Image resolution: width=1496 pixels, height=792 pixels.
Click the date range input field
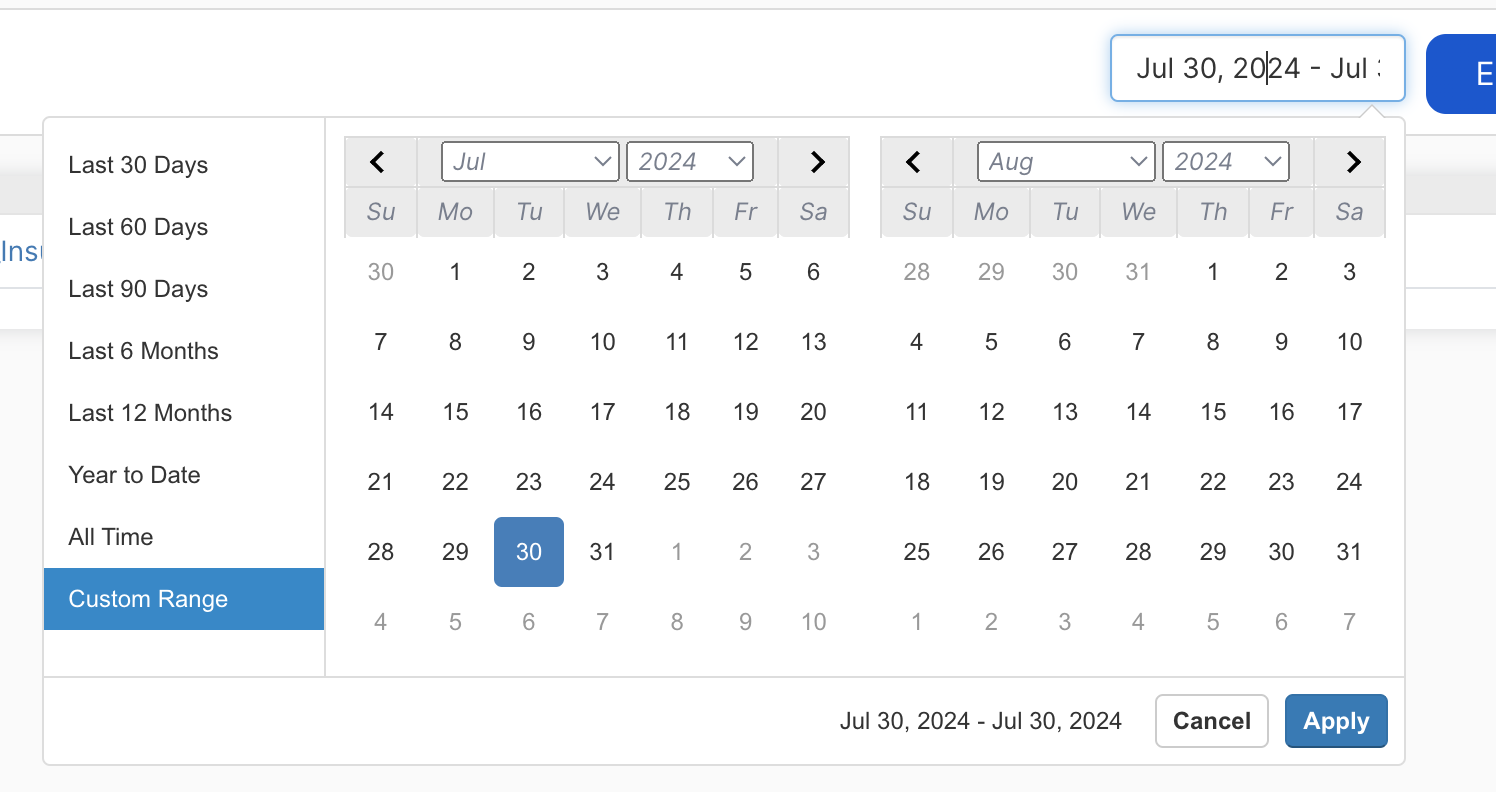(1257, 68)
